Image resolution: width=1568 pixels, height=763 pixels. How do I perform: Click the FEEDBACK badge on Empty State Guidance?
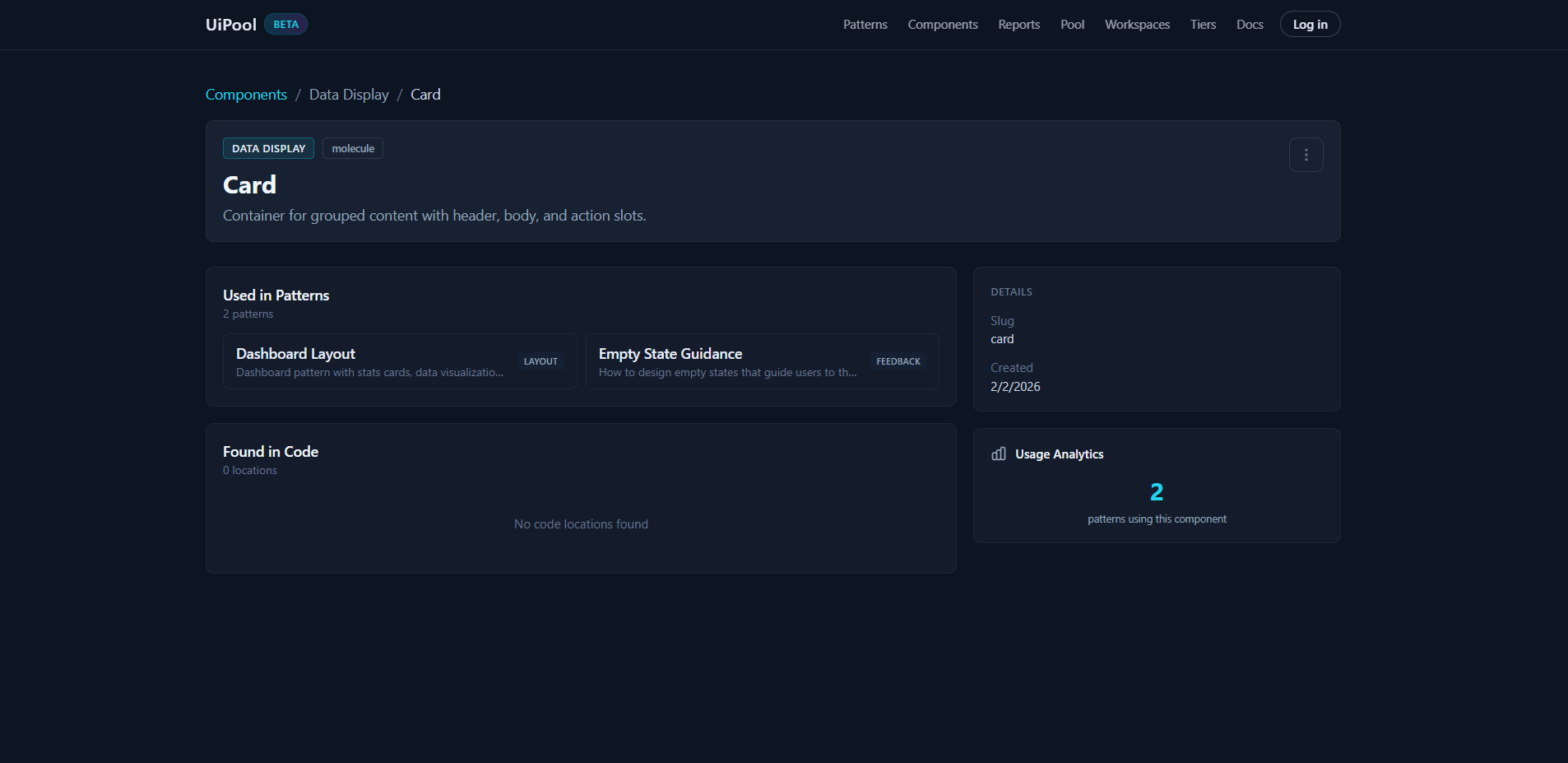tap(898, 361)
